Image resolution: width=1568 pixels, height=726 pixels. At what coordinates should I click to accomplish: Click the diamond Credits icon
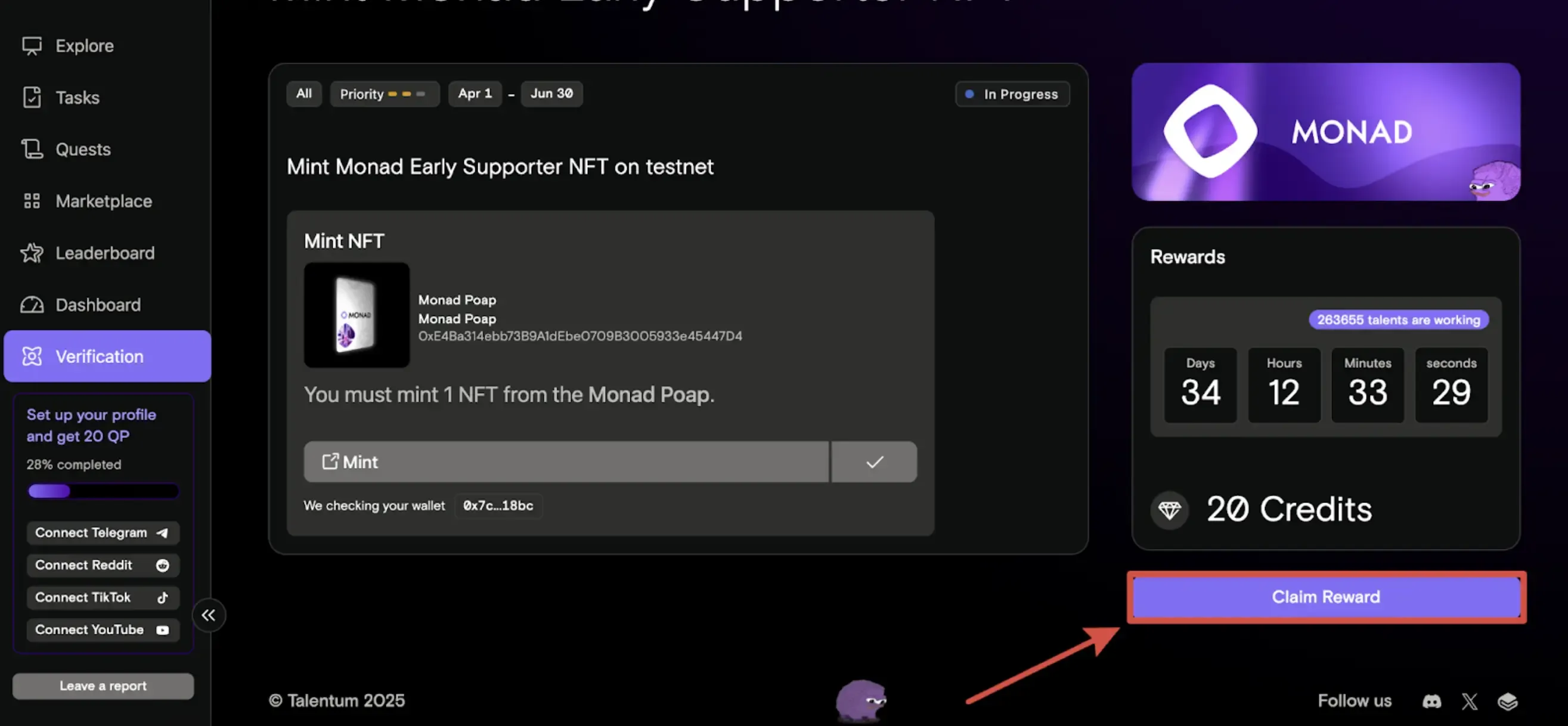1169,510
